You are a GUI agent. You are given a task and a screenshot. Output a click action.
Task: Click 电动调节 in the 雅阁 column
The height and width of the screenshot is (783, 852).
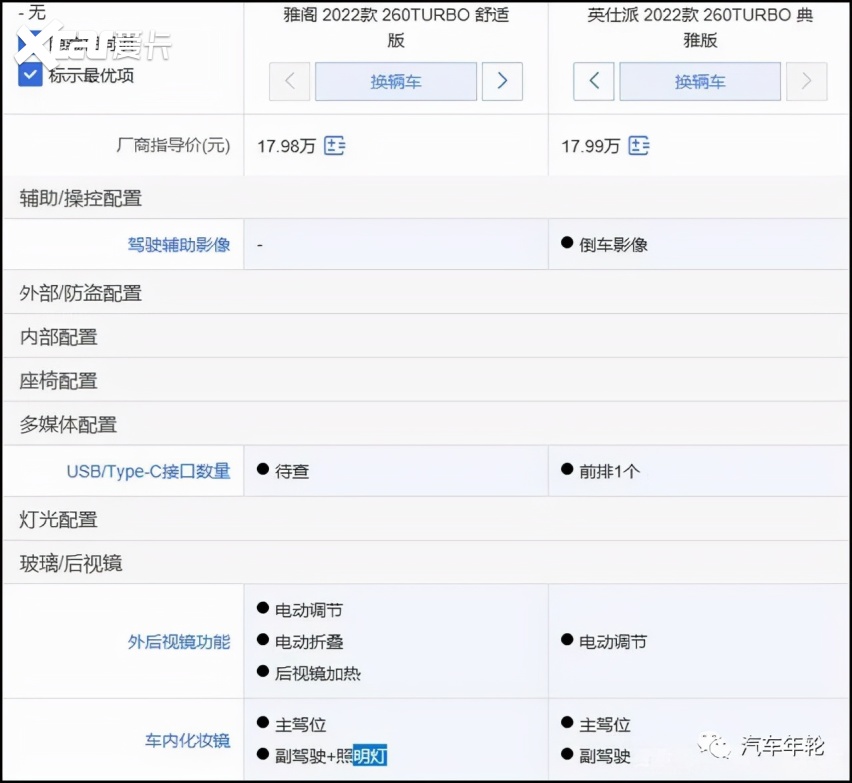coord(309,610)
